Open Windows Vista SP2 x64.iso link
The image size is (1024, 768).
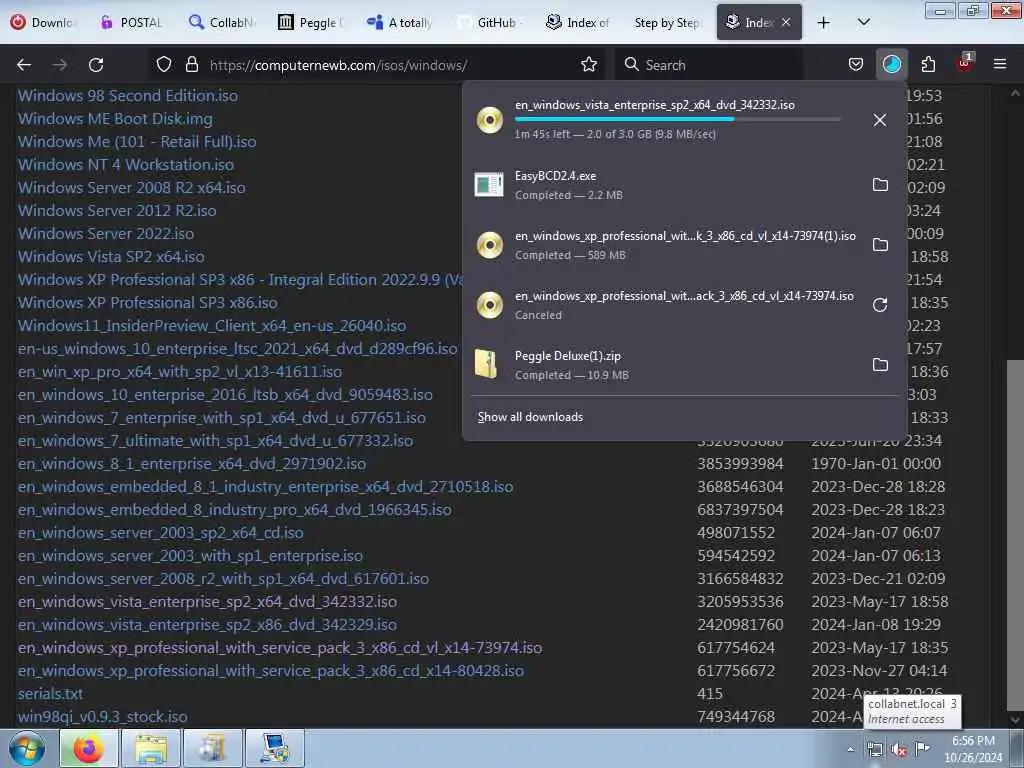pos(111,257)
